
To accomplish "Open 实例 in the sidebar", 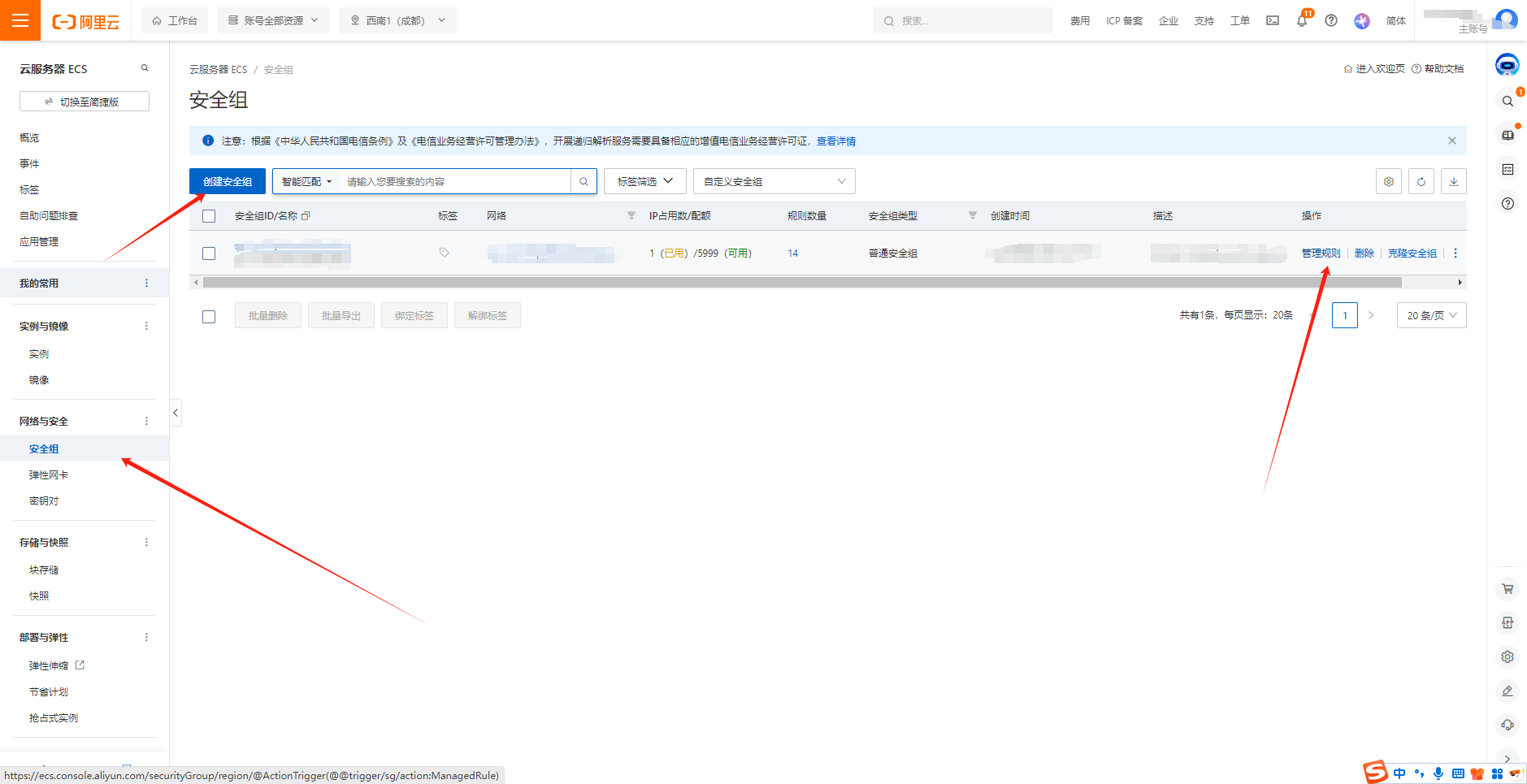I will pyautogui.click(x=39, y=354).
